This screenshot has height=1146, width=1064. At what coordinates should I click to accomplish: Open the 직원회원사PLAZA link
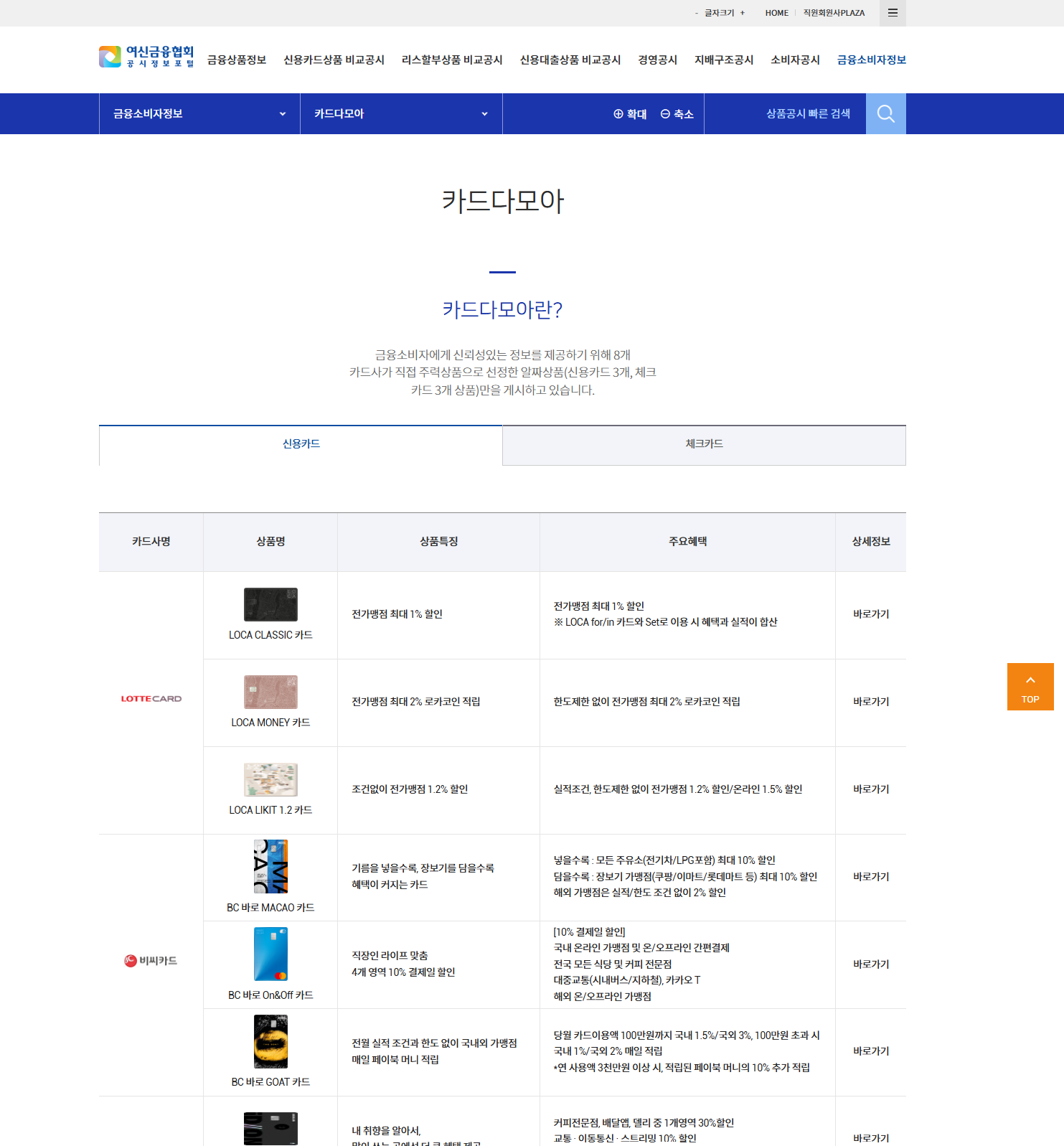click(x=834, y=13)
